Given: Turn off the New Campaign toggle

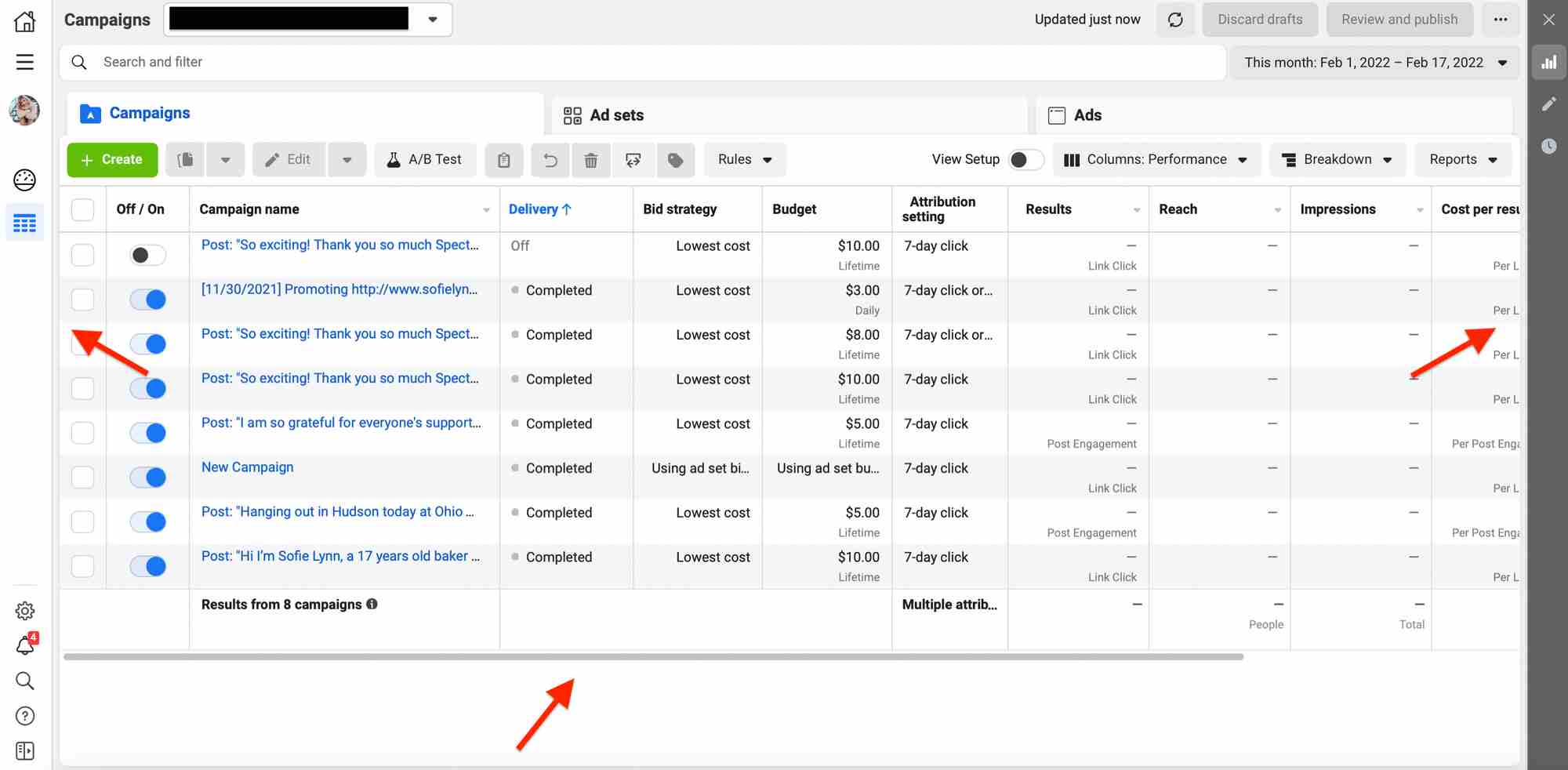Looking at the screenshot, I should click(x=147, y=477).
